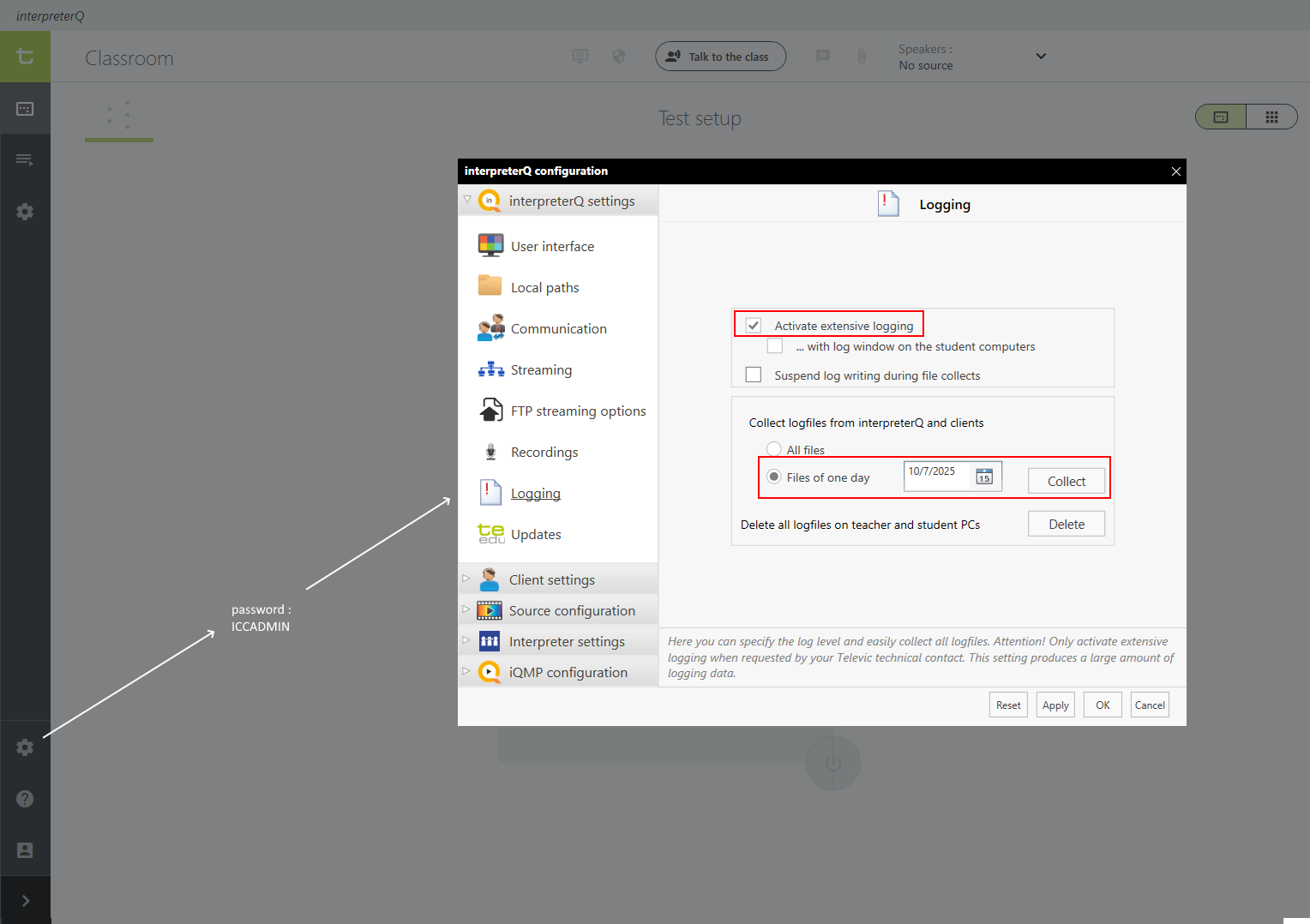
Task: Click the Classroom heading text
Action: [129, 58]
